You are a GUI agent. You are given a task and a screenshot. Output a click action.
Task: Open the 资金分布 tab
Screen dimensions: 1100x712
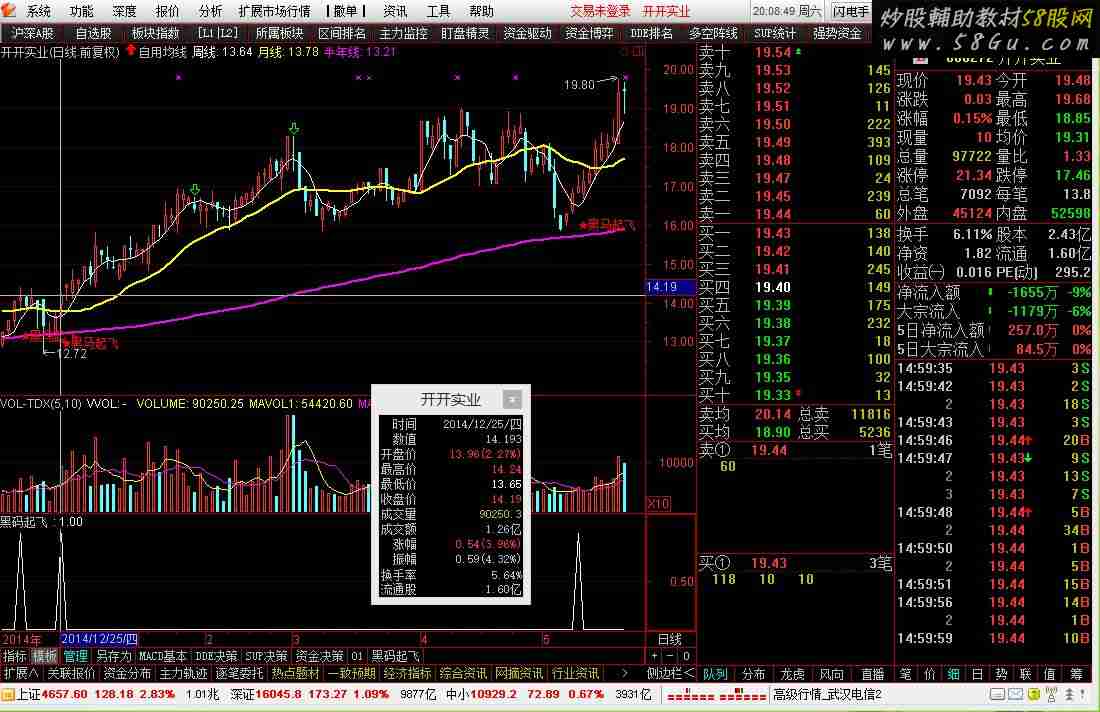pyautogui.click(x=127, y=674)
